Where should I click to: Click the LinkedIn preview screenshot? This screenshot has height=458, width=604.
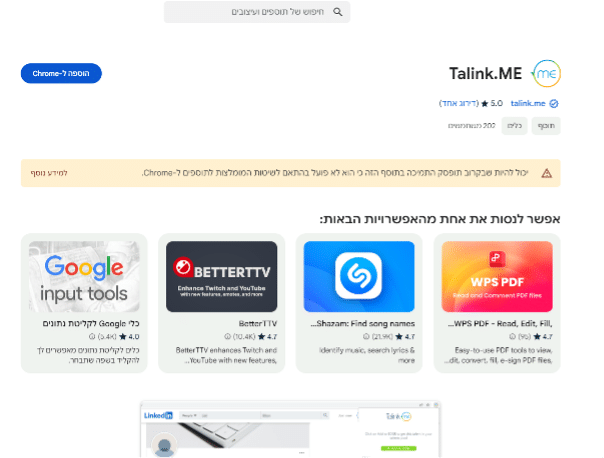pos(290,429)
